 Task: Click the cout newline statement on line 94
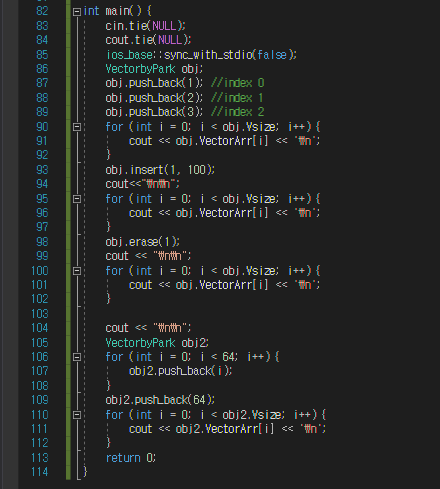(x=143, y=184)
